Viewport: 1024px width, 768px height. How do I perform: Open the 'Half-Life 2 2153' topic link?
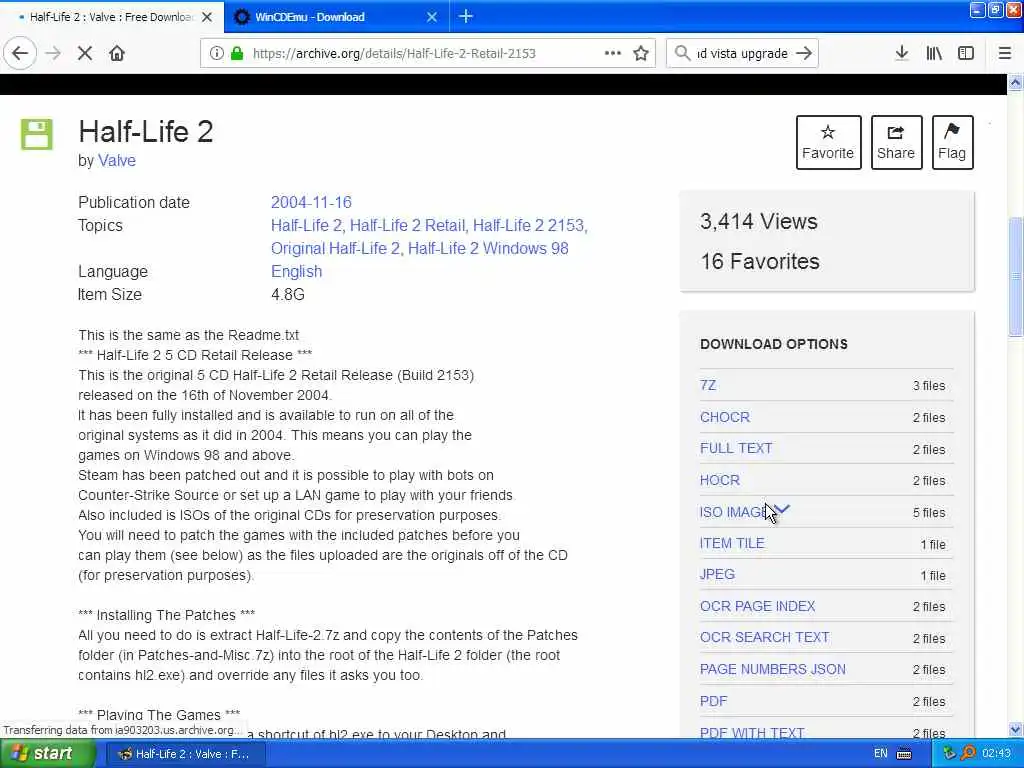coord(530,225)
